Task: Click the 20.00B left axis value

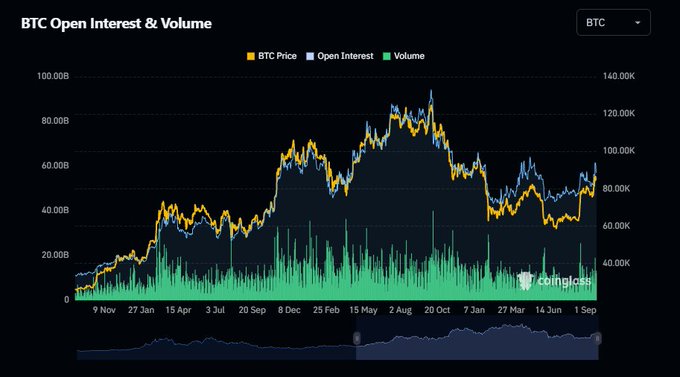Action: (55, 255)
